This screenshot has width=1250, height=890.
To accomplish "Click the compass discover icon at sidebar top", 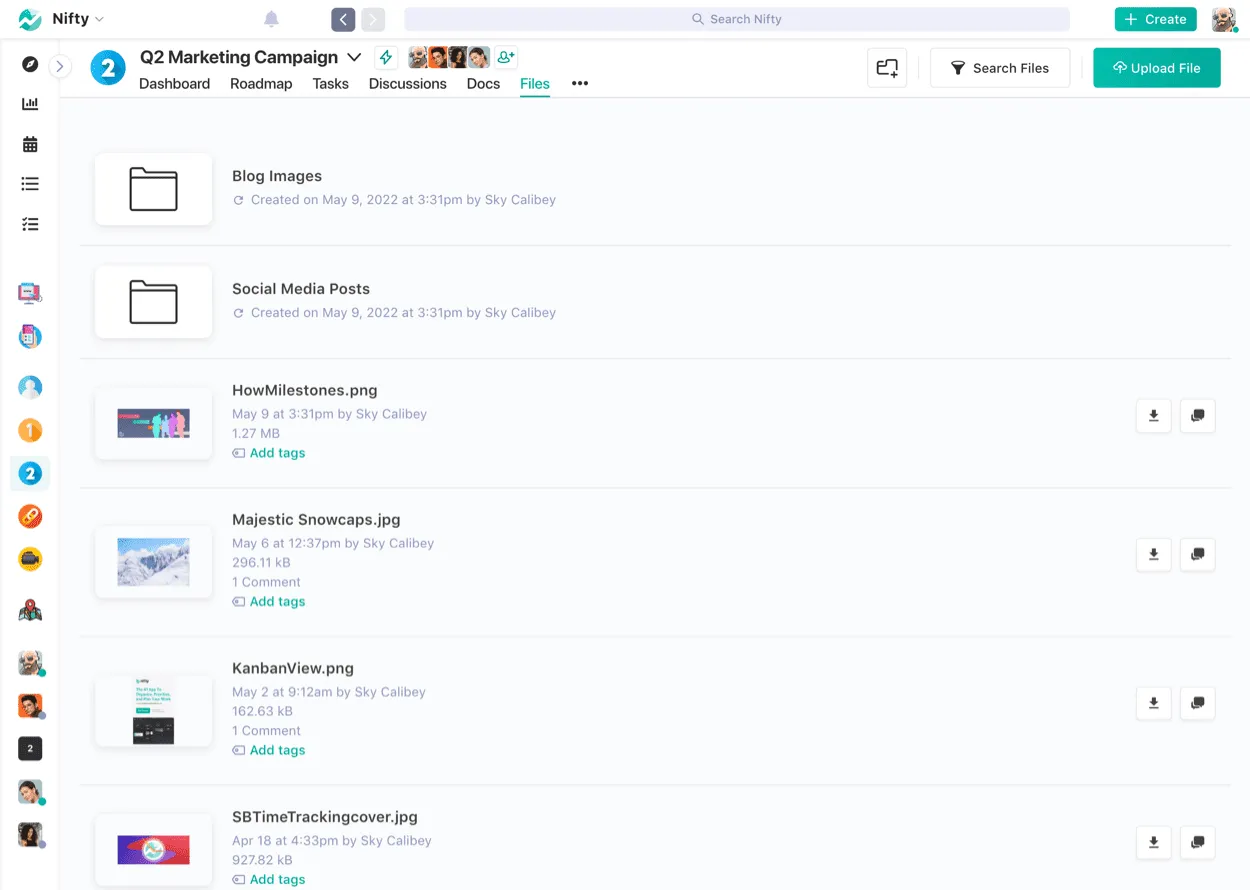I will coord(29,63).
